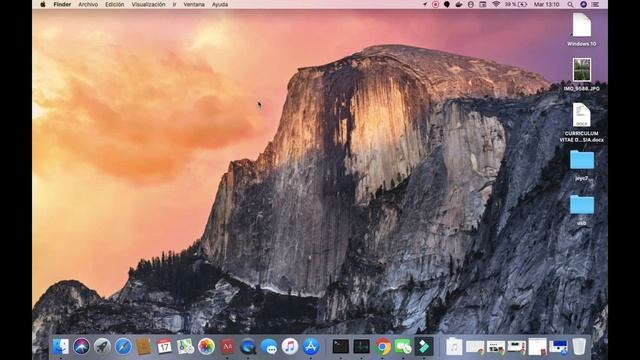640x360 pixels.
Task: Open Spotlight search magnifier
Action: [x=570, y=4]
